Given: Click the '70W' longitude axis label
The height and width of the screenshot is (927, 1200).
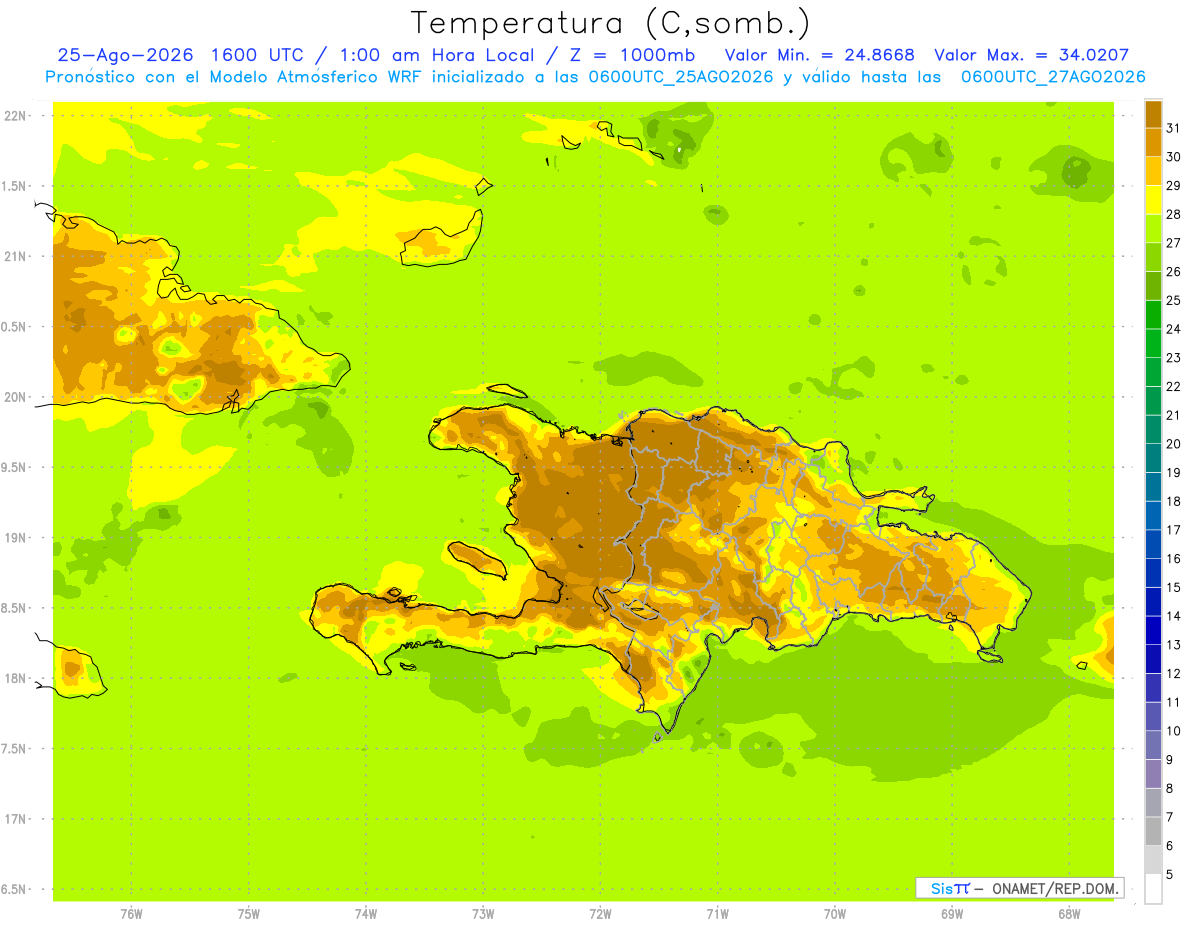Looking at the screenshot, I should pos(835,914).
